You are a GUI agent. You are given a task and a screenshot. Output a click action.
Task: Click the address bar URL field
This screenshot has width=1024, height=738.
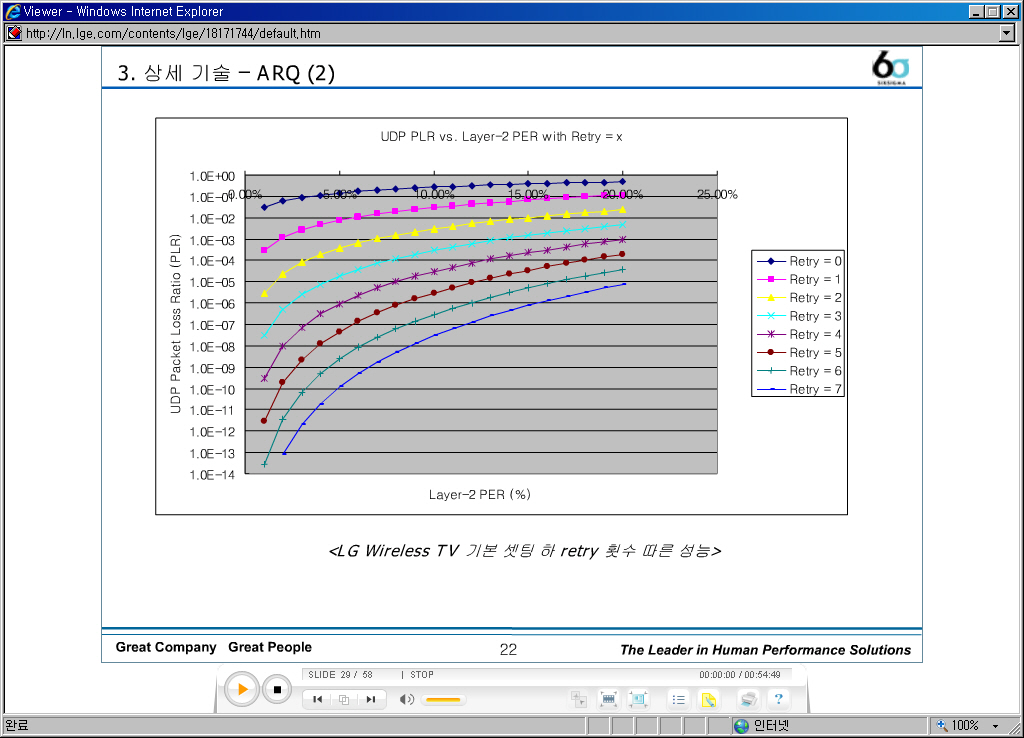point(500,33)
